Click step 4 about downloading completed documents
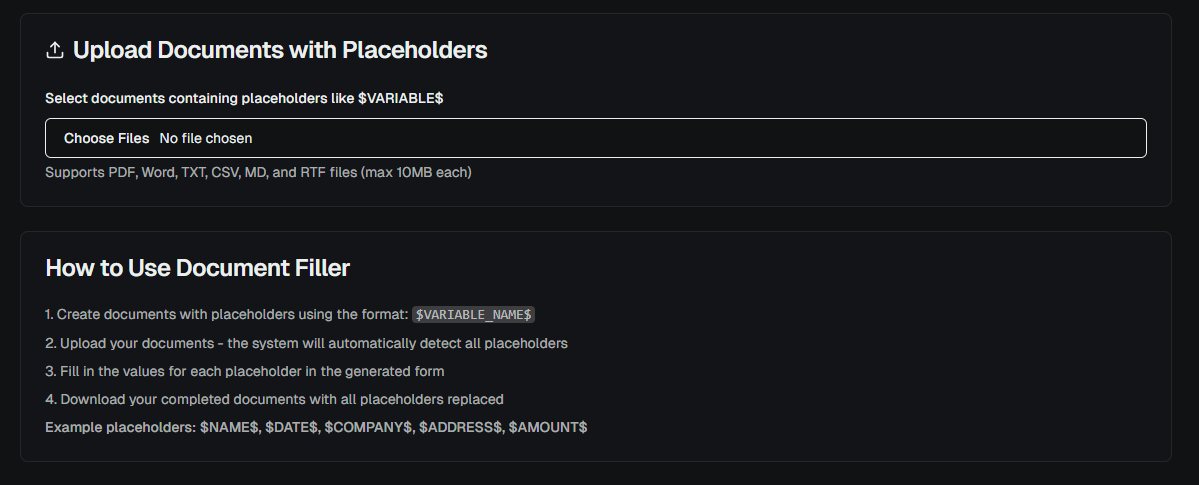The image size is (1199, 485). point(274,399)
